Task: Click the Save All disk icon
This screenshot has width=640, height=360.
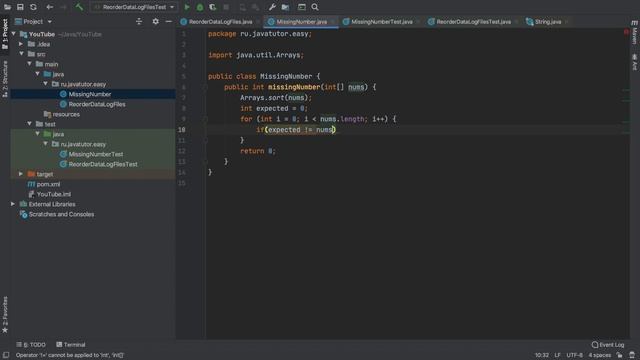Action: coord(20,7)
